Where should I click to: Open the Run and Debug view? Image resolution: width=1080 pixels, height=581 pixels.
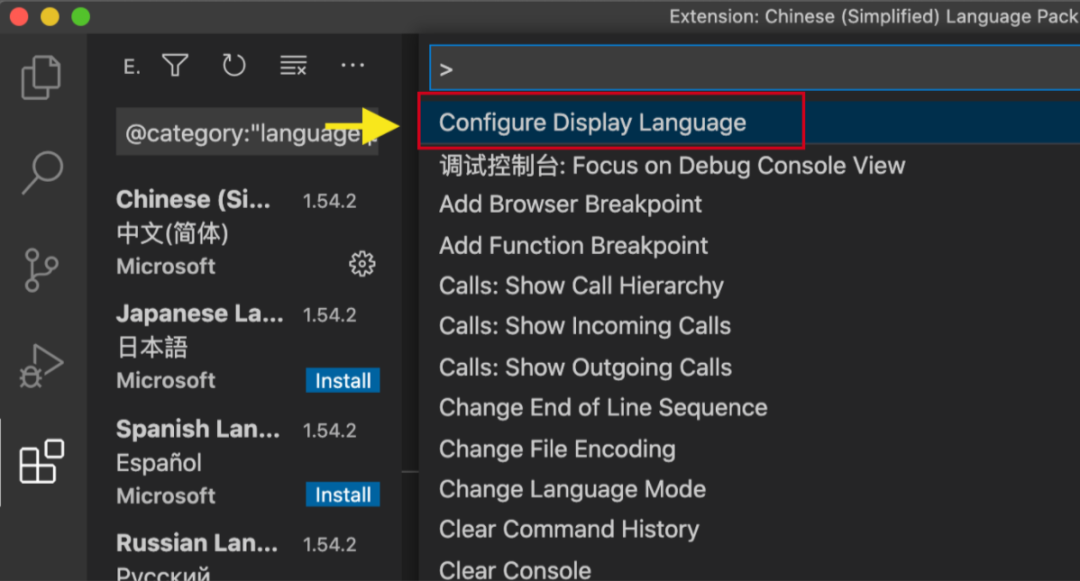click(41, 366)
